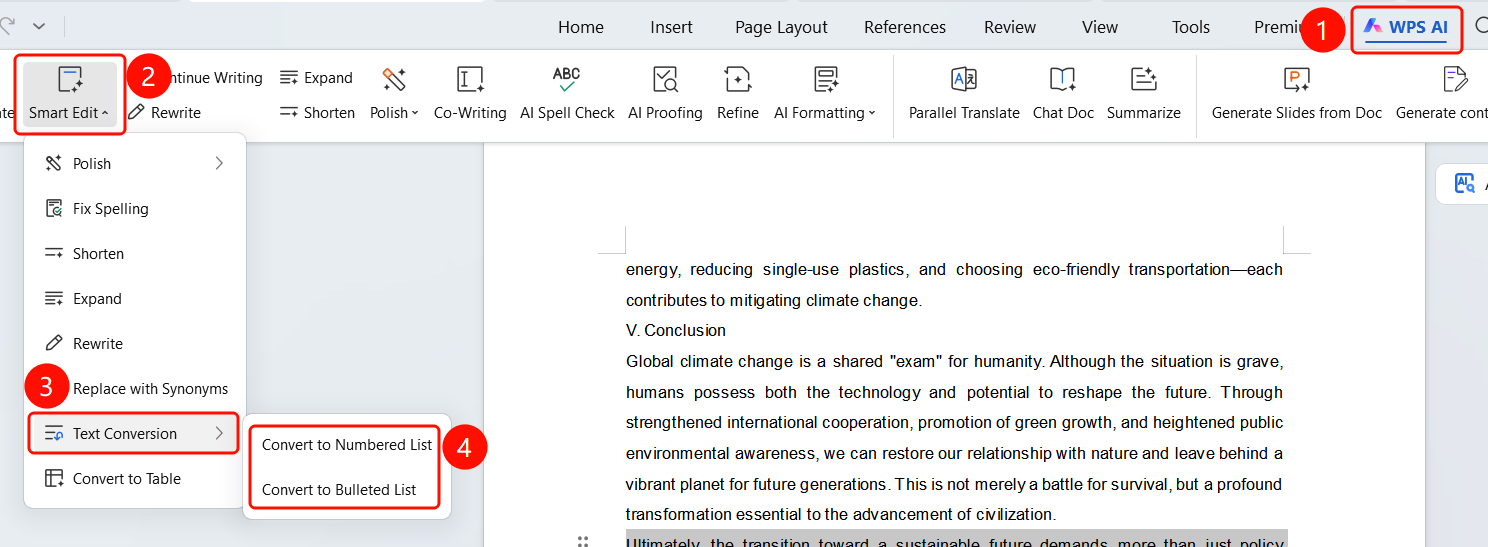
Task: Choose Polish in Smart Edit menu
Action: (135, 164)
